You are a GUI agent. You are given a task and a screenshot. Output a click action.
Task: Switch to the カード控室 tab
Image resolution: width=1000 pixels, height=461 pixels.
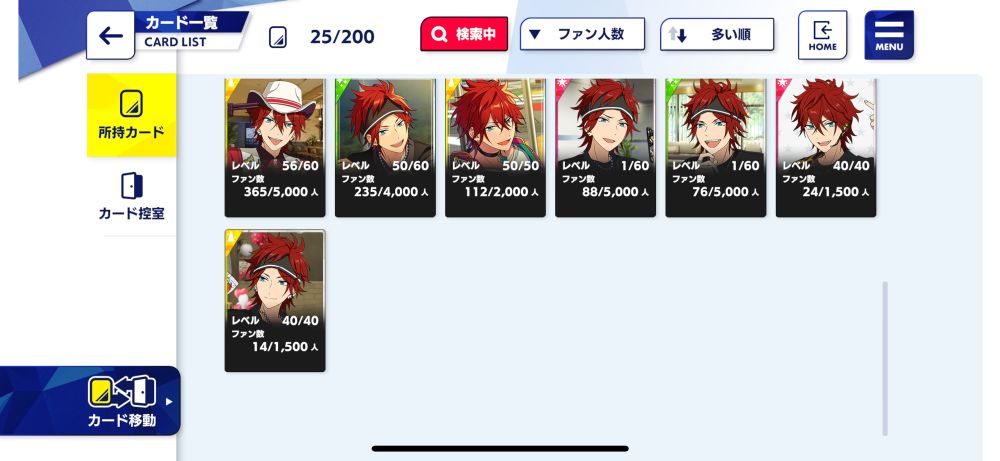[131, 196]
